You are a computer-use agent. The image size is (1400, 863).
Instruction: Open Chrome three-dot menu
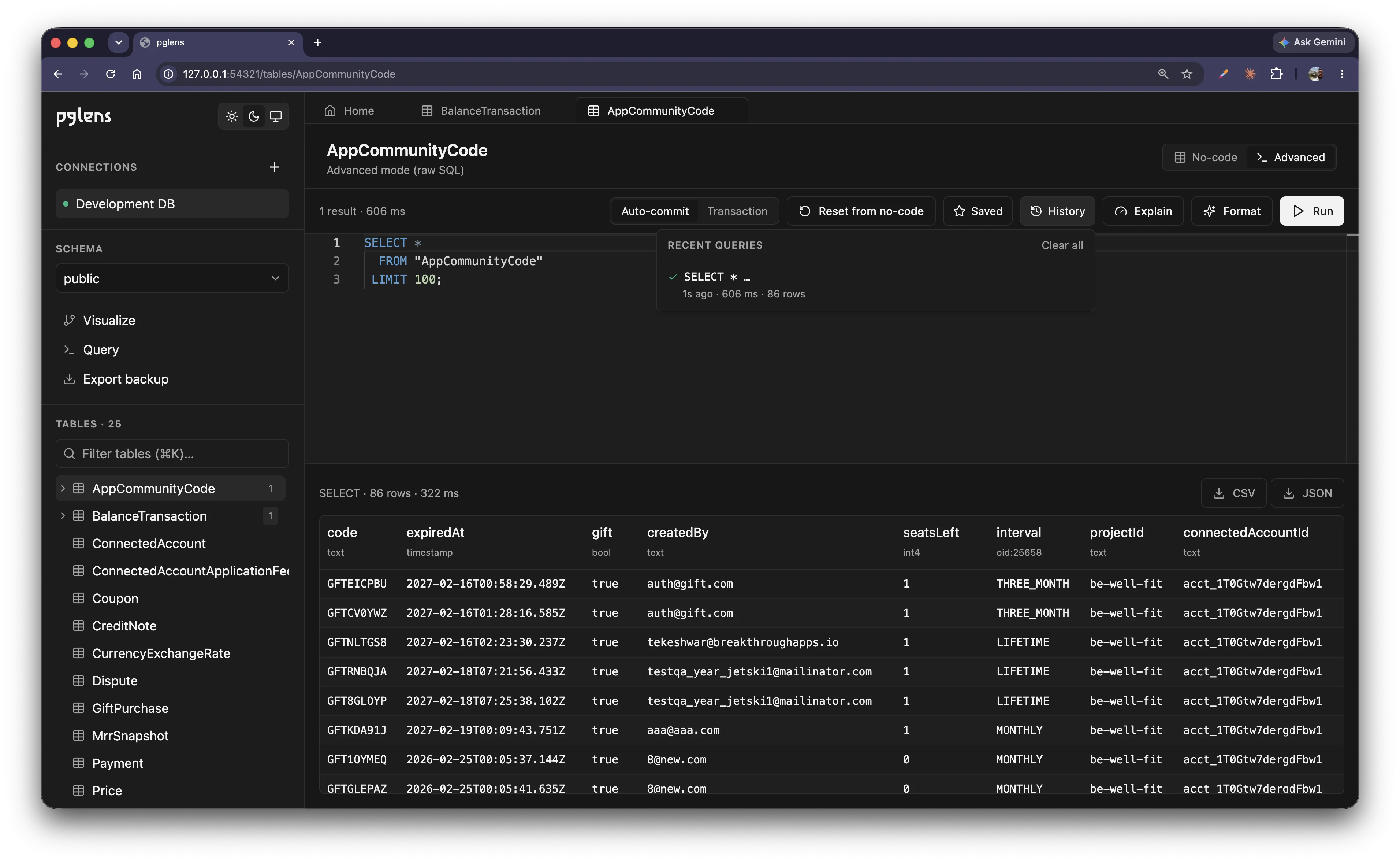pyautogui.click(x=1342, y=74)
